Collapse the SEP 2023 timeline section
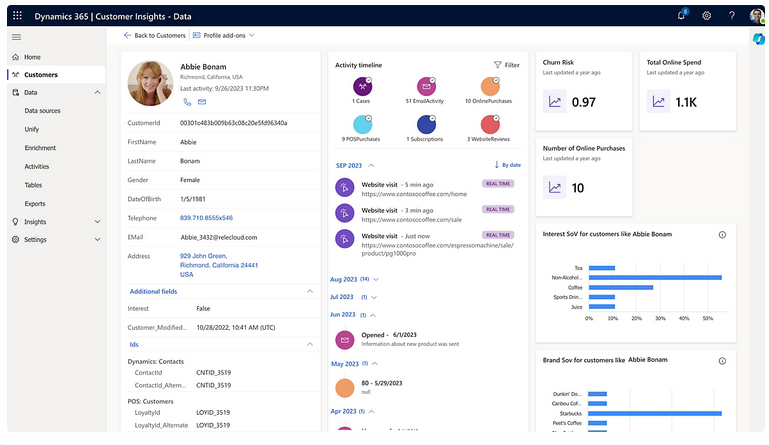Image resolution: width=769 pixels, height=445 pixels. [372, 165]
